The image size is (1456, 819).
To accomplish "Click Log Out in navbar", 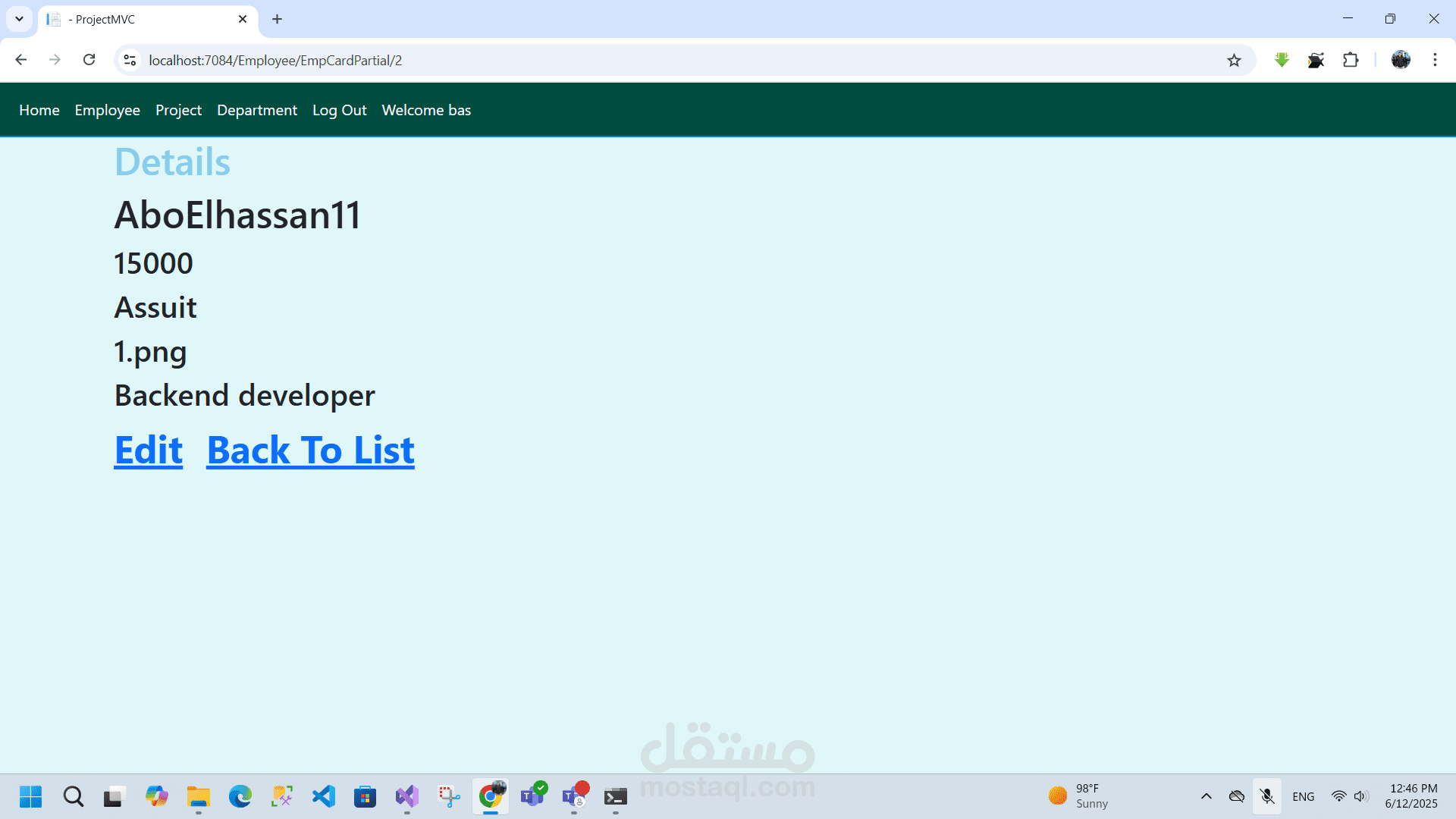I will coord(339,110).
